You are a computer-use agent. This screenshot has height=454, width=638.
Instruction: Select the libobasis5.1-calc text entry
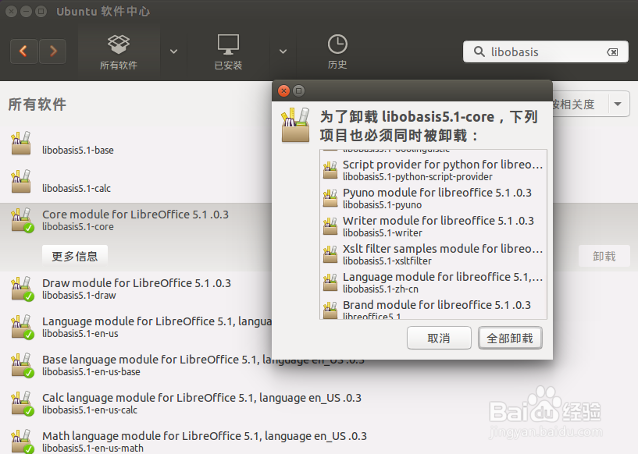(76, 188)
